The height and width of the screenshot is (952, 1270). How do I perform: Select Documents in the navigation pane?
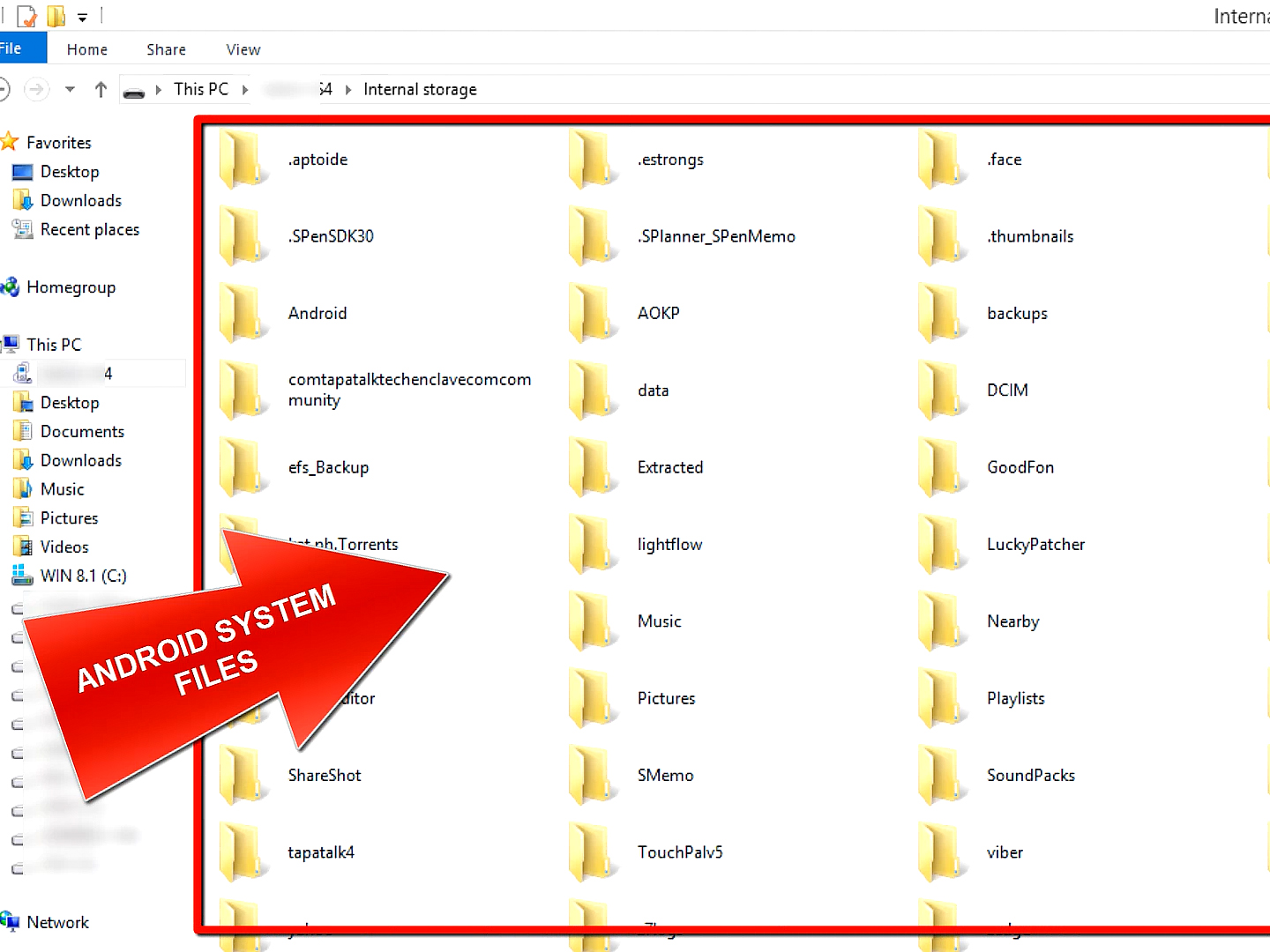click(x=81, y=431)
